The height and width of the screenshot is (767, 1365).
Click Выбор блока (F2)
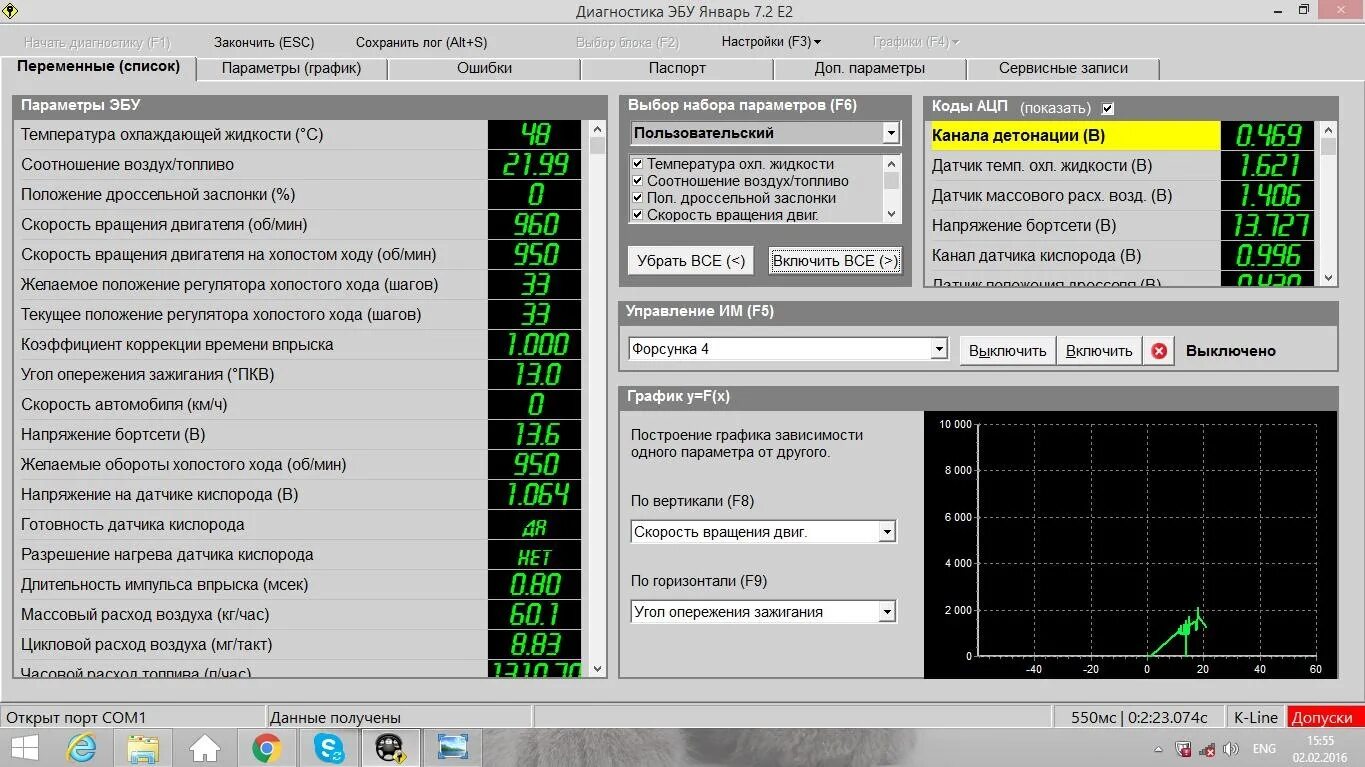tap(627, 42)
